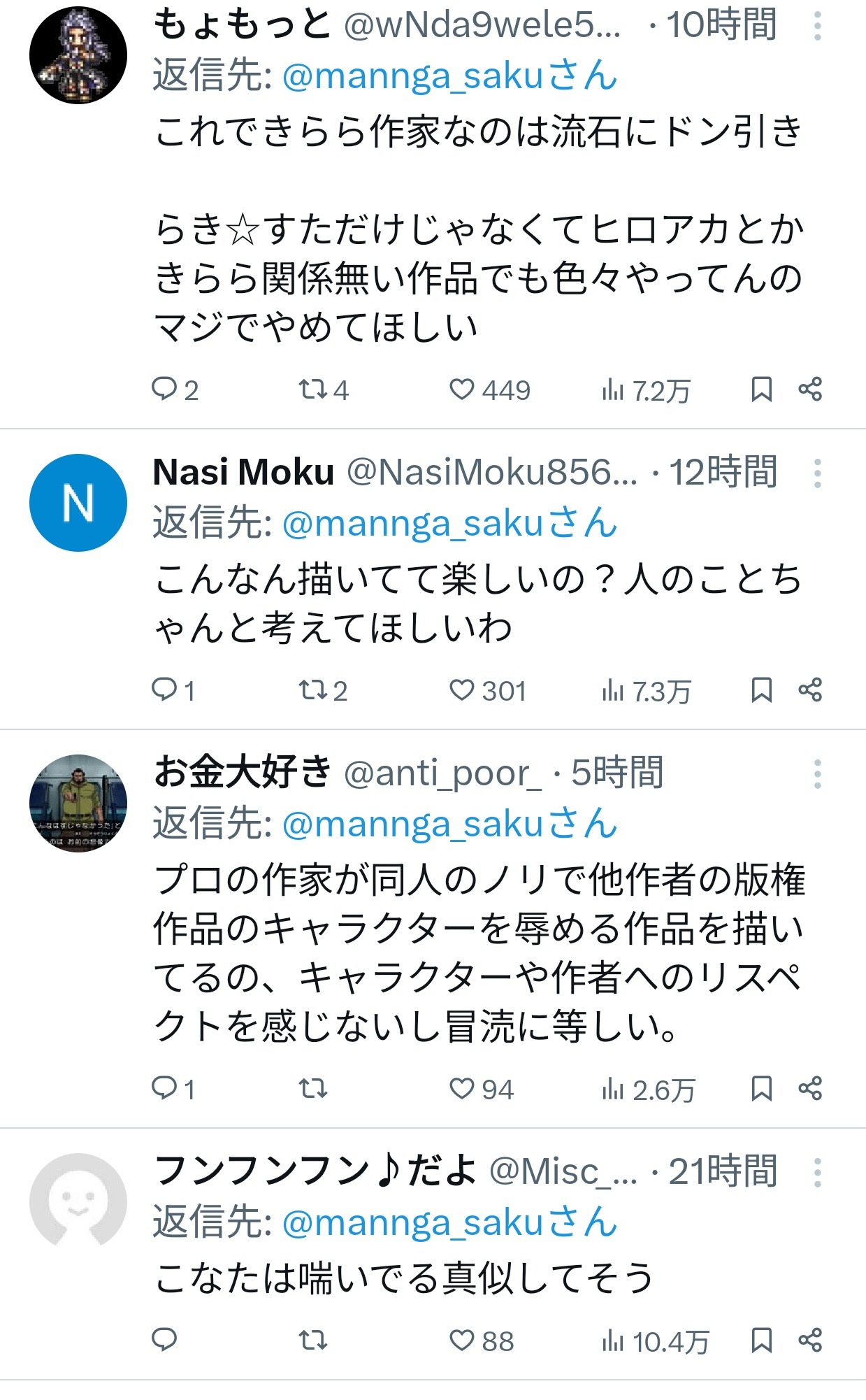
Task: Open the もょもっと pixel-art avatar
Action: [x=78, y=55]
